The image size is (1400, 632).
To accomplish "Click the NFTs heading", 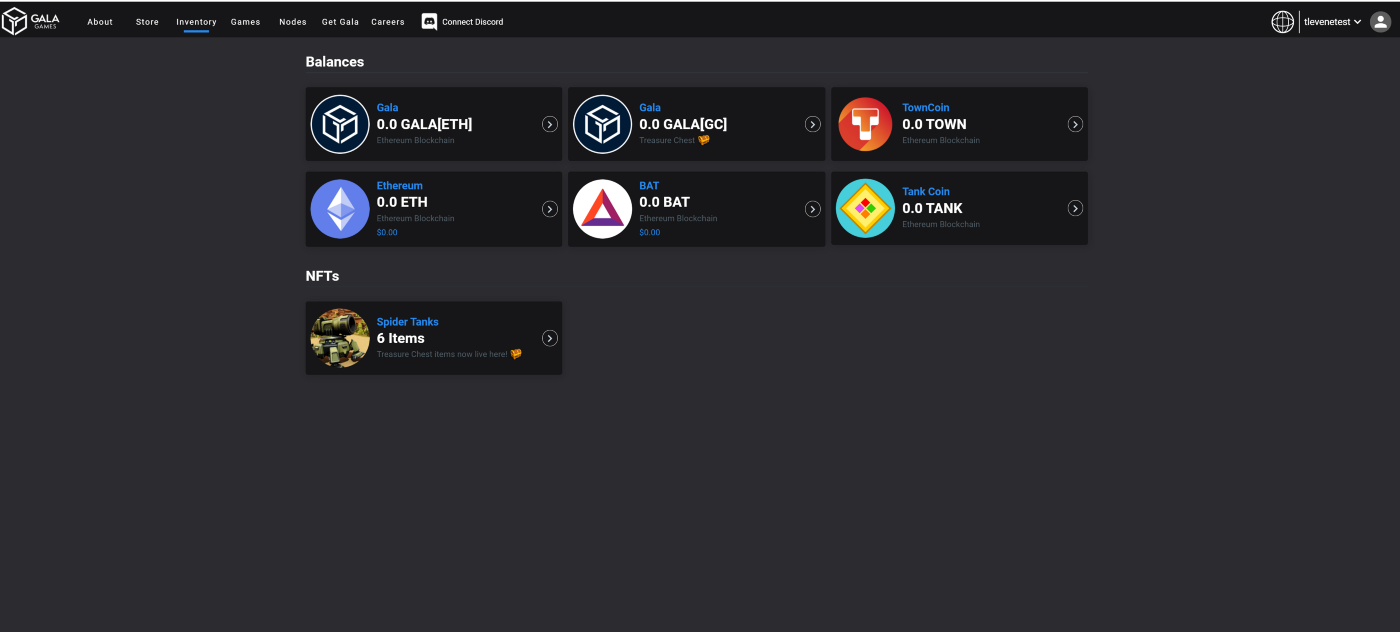I will (x=322, y=276).
